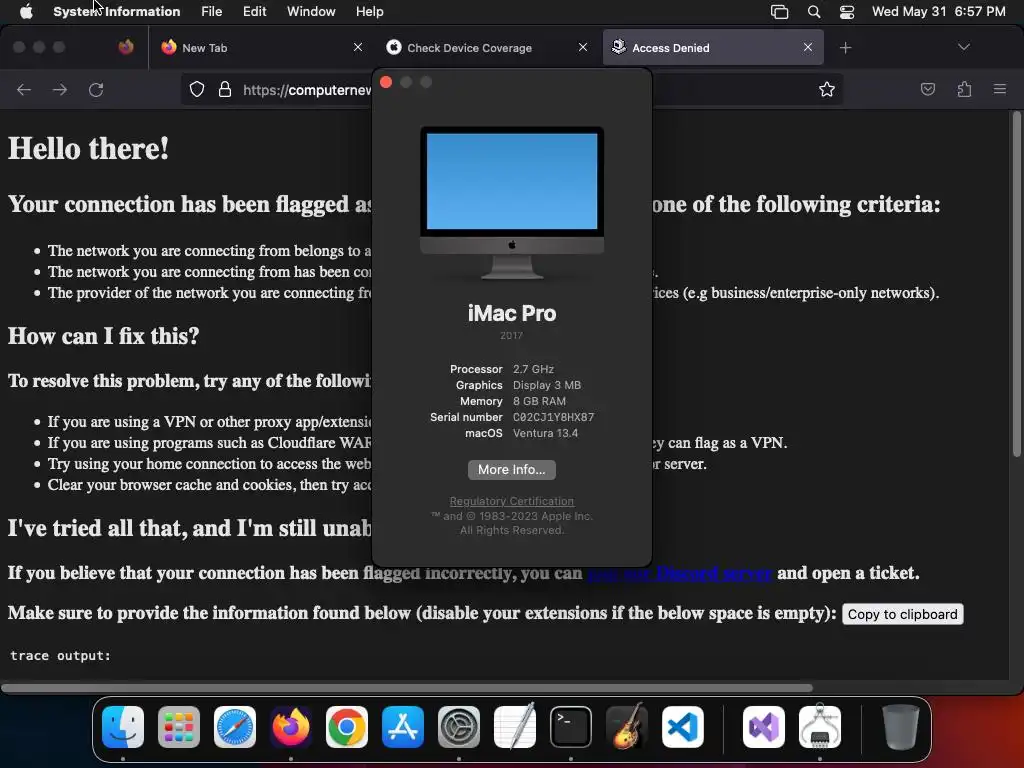
Task: Close the About This Mac window
Action: 386,82
